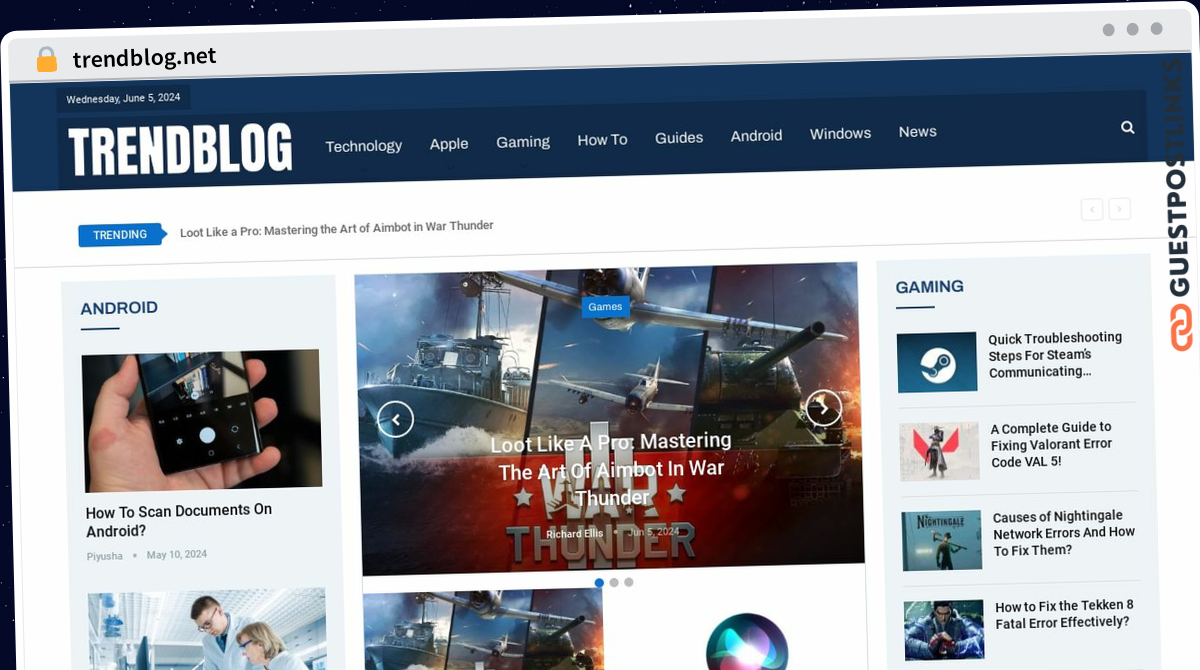Open the Guides menu item
Viewport: 1200px width, 670px height.
679,138
